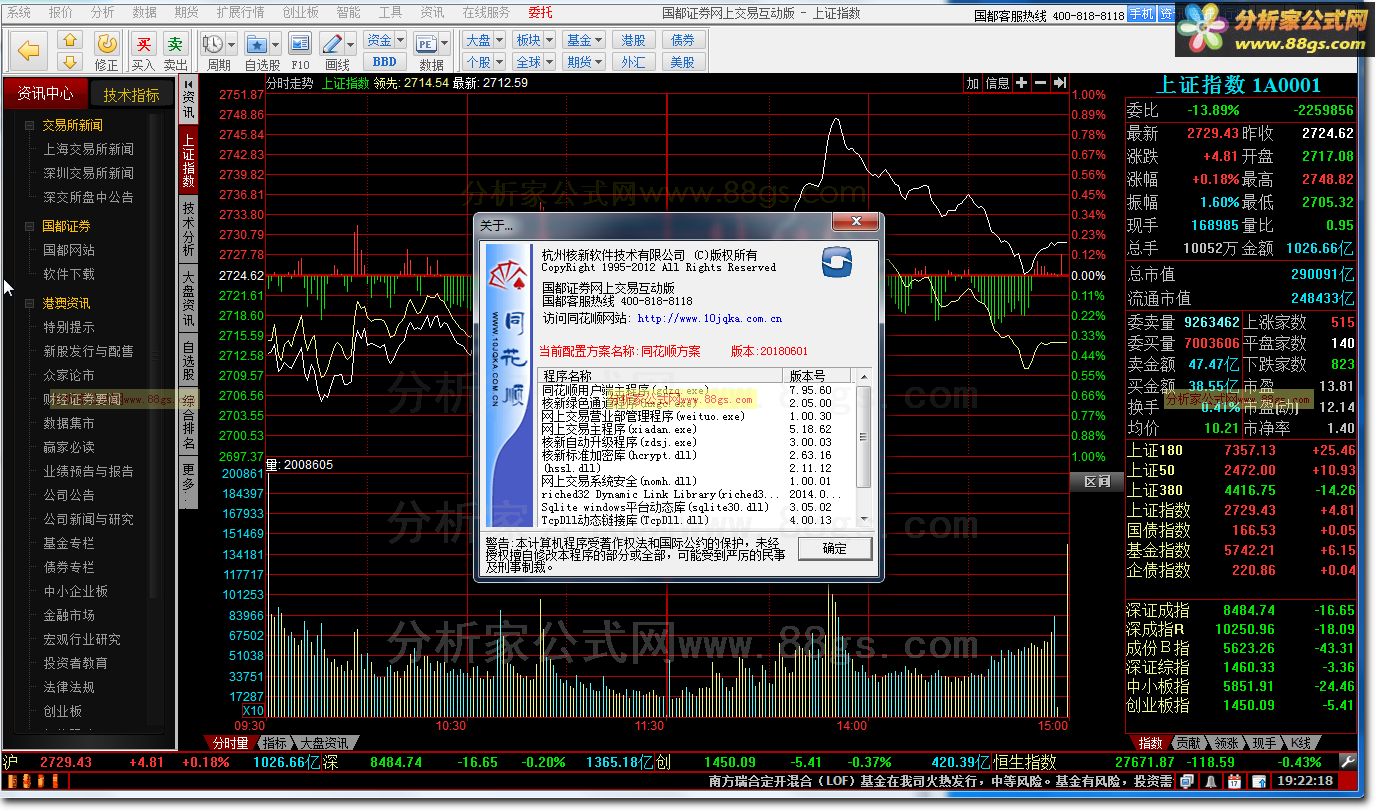Open the 报价 menu
Image resolution: width=1377 pixels, height=811 pixels.
pyautogui.click(x=61, y=13)
